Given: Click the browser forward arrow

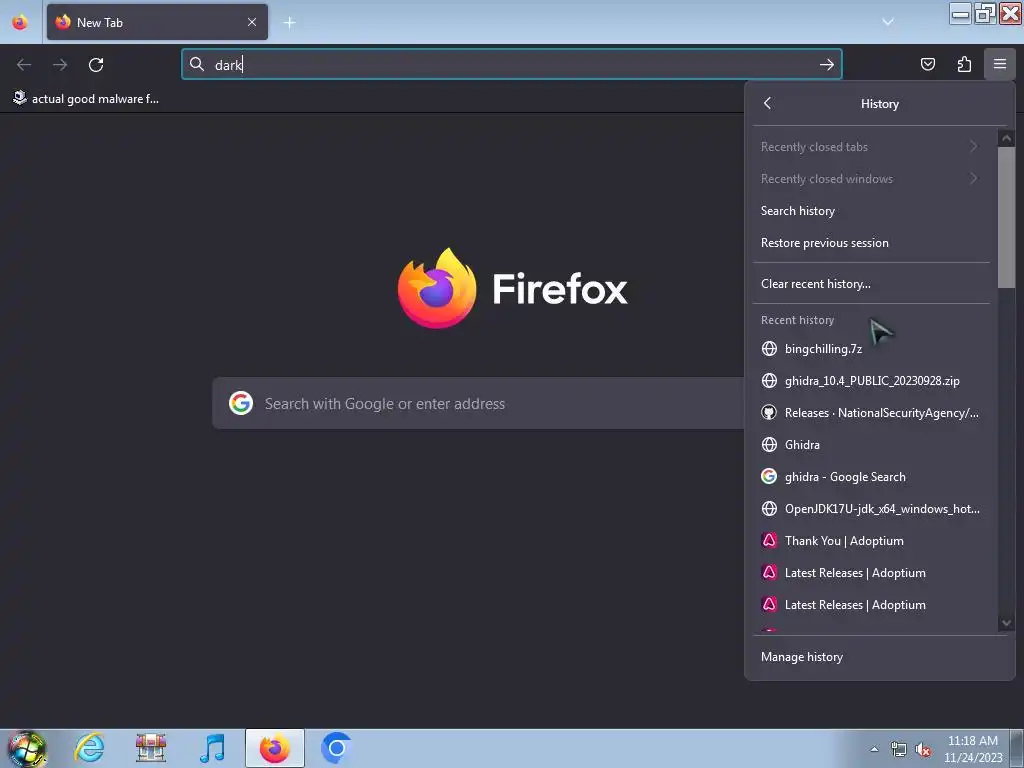Looking at the screenshot, I should [x=60, y=65].
